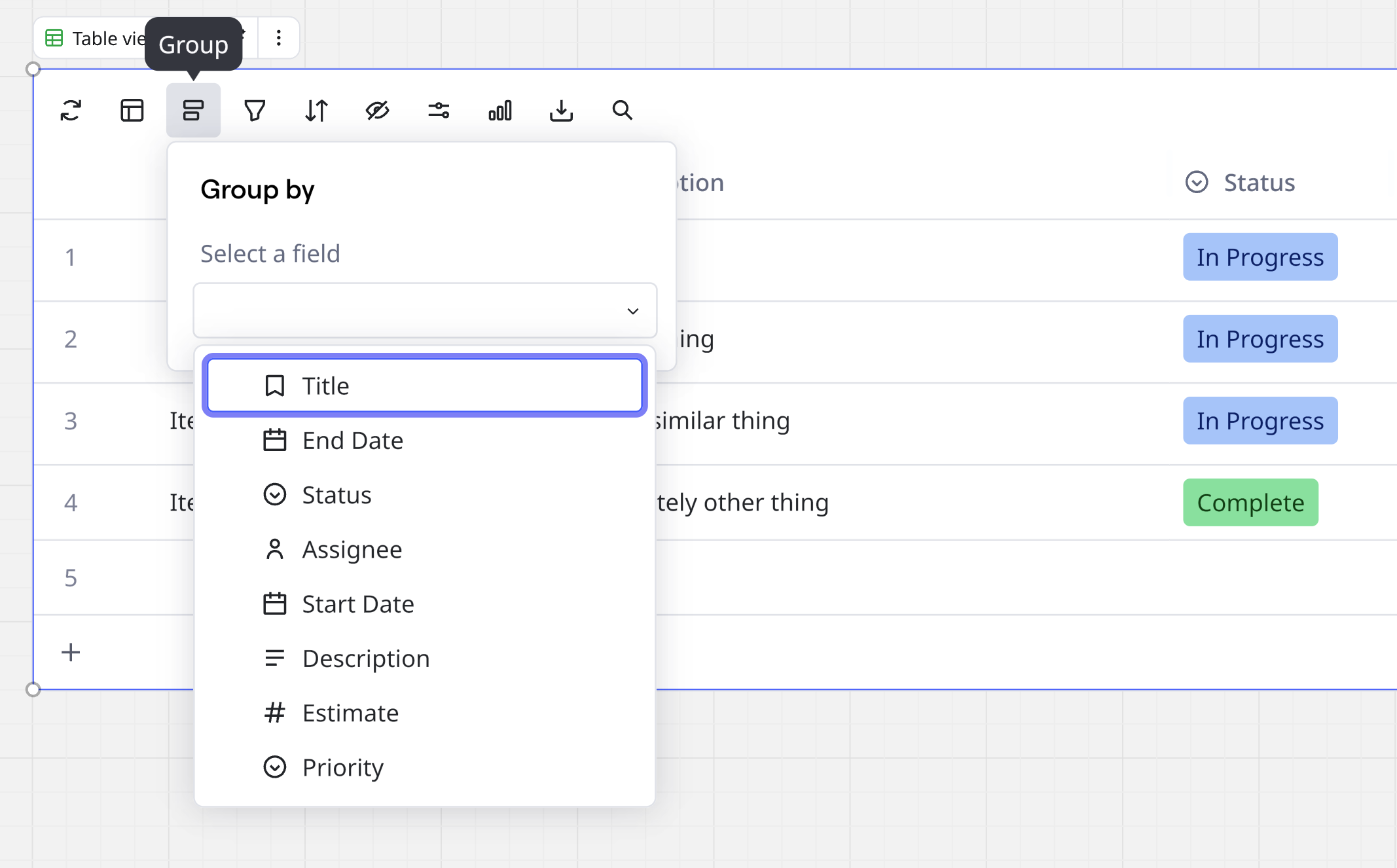
Task: Click the Group toolbar icon
Action: pyautogui.click(x=193, y=110)
